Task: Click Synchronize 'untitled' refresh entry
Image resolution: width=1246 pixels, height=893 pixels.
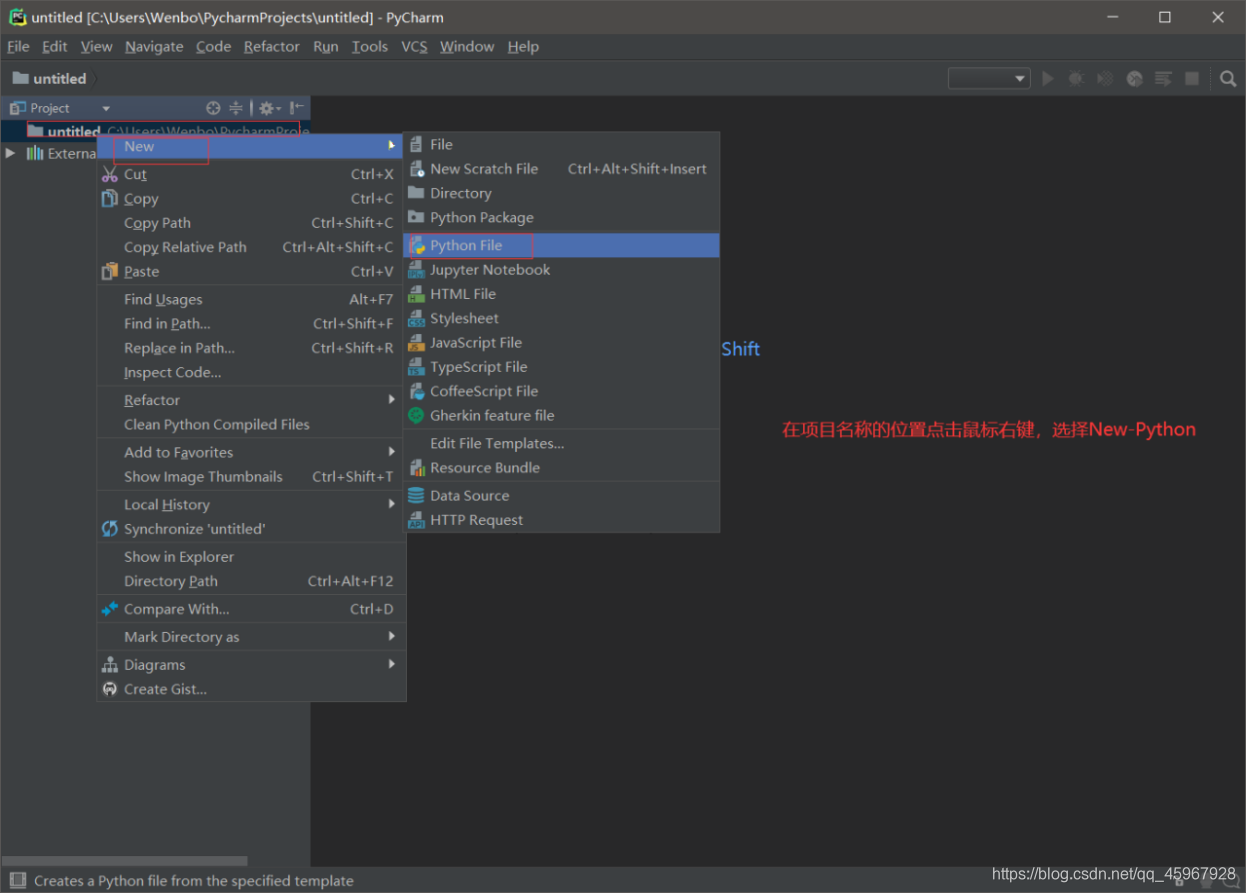Action: 250,529
